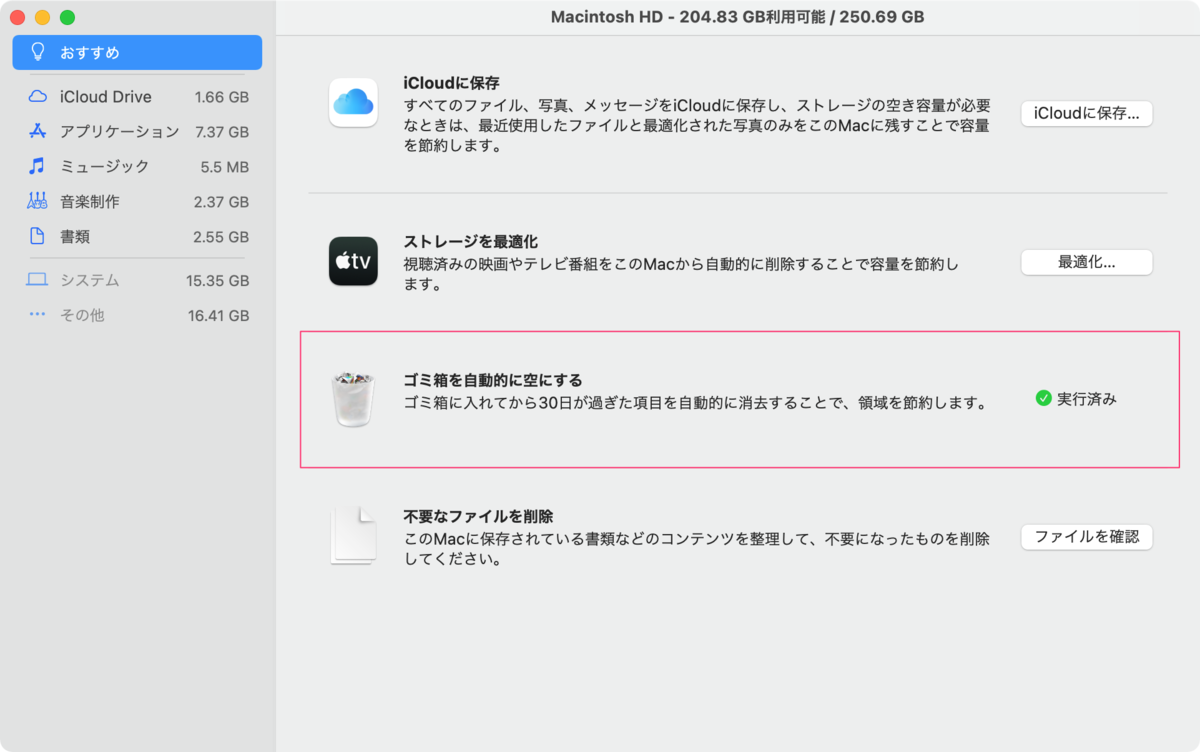Viewport: 1200px width, 752px height.
Task: Click the 実行済み status label
Action: tap(1086, 398)
